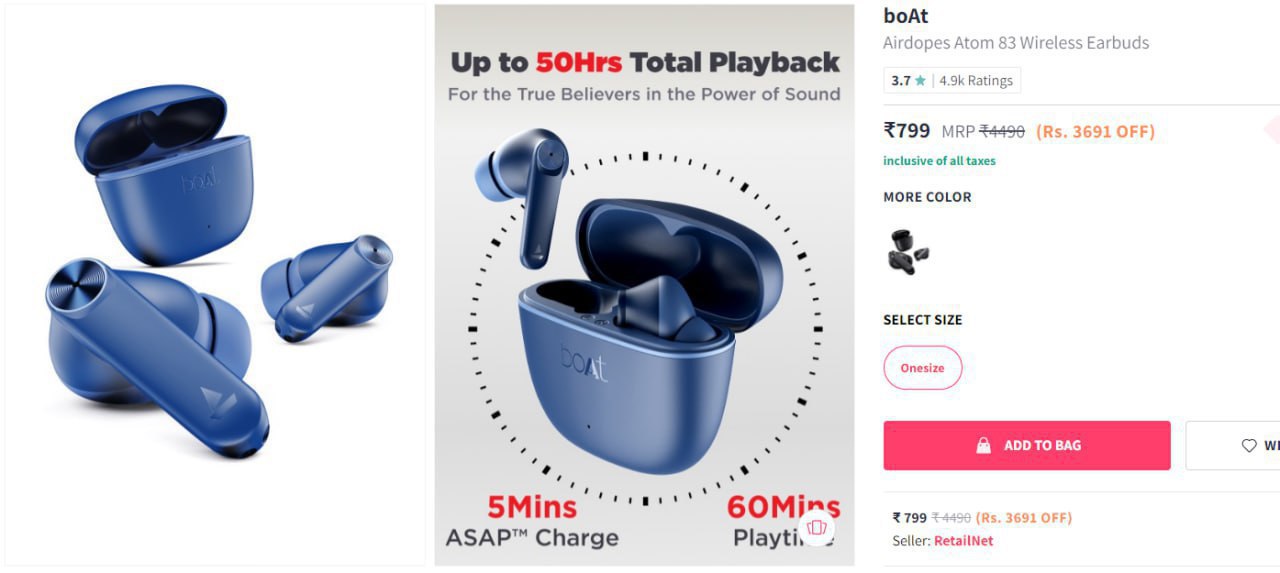Click the large ₹799 selling price
Screen dimensions: 1280x573
click(907, 130)
